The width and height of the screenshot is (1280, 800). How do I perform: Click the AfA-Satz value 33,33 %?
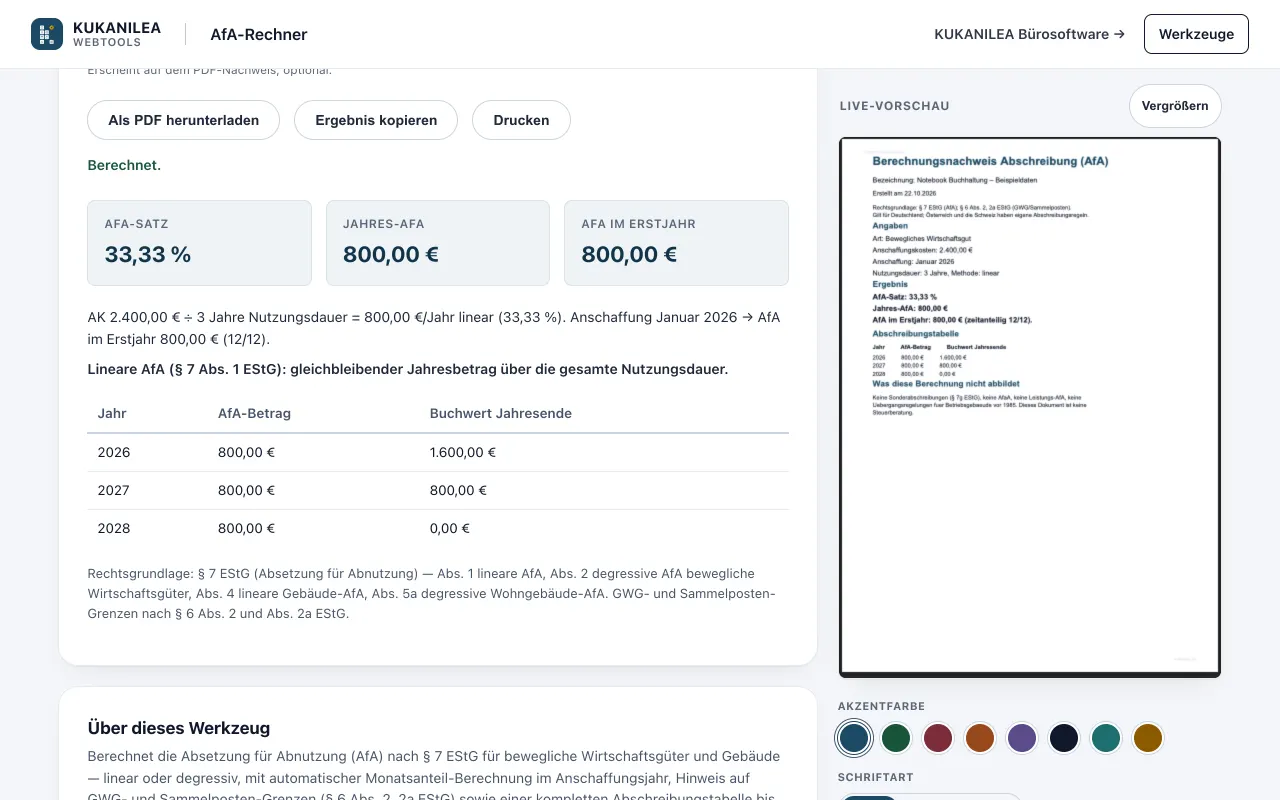coord(148,254)
